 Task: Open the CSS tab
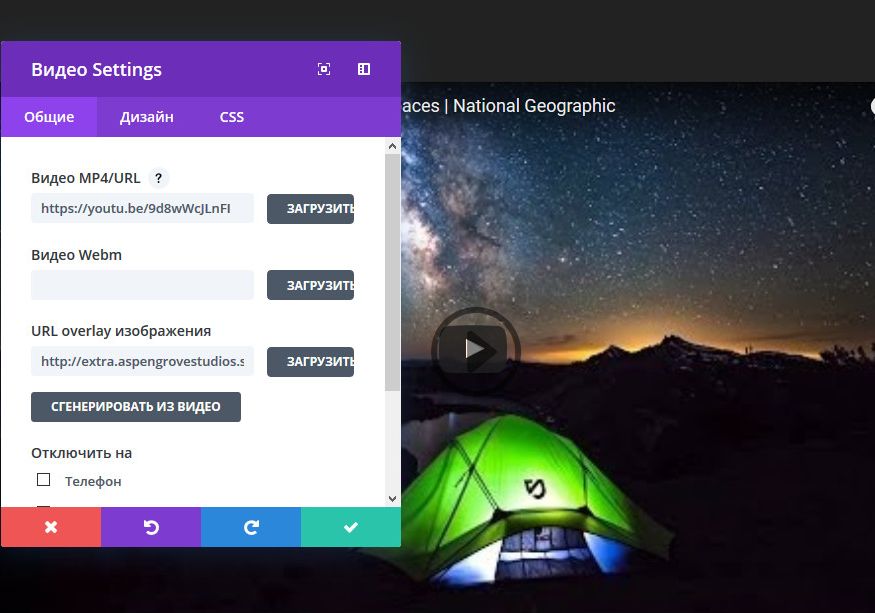pyautogui.click(x=231, y=117)
